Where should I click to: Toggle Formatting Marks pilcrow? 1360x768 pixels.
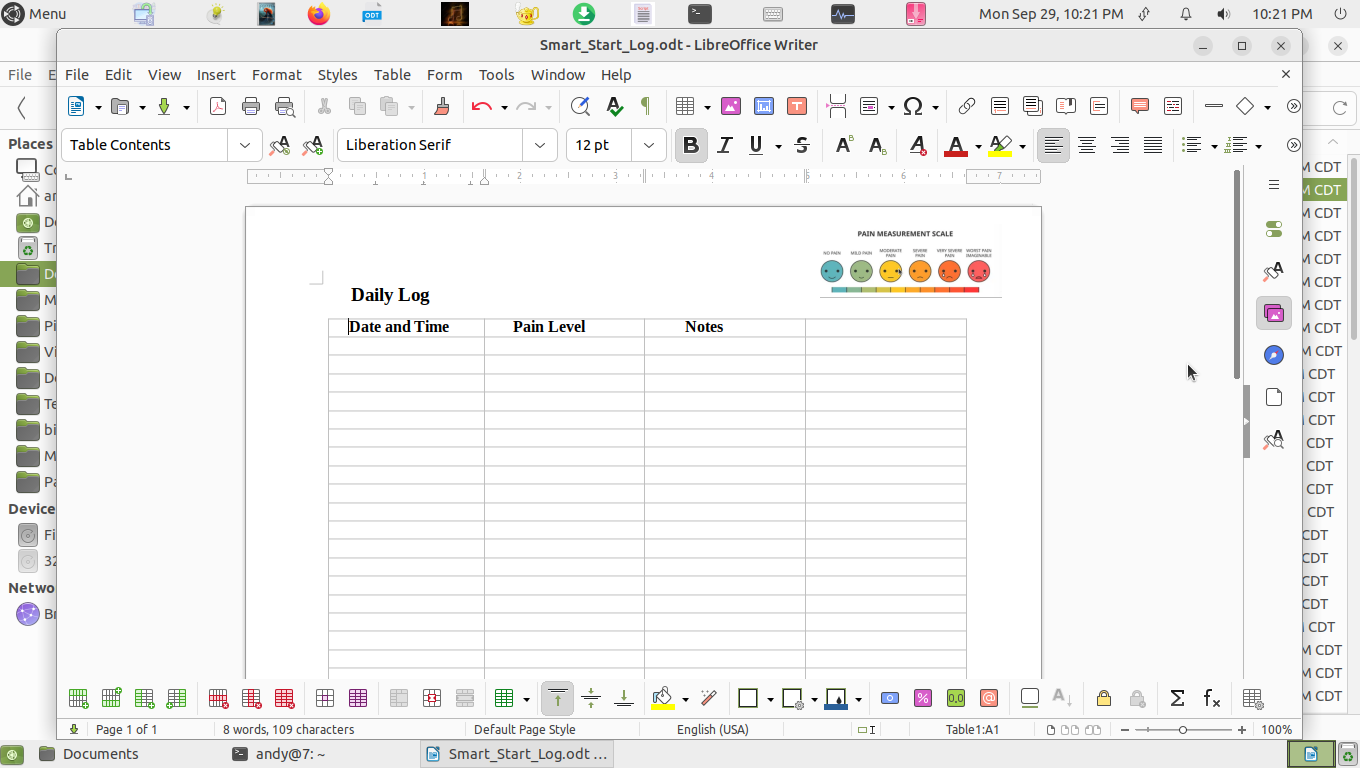(646, 106)
